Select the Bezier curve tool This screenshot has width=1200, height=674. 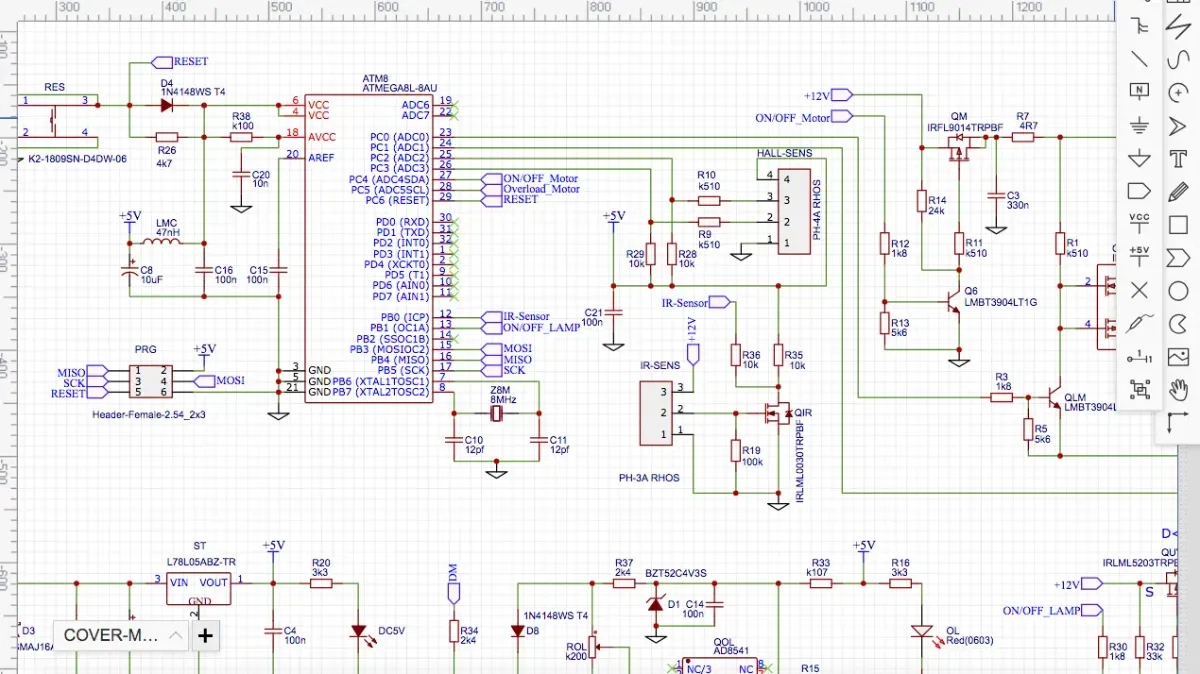coord(1178,58)
